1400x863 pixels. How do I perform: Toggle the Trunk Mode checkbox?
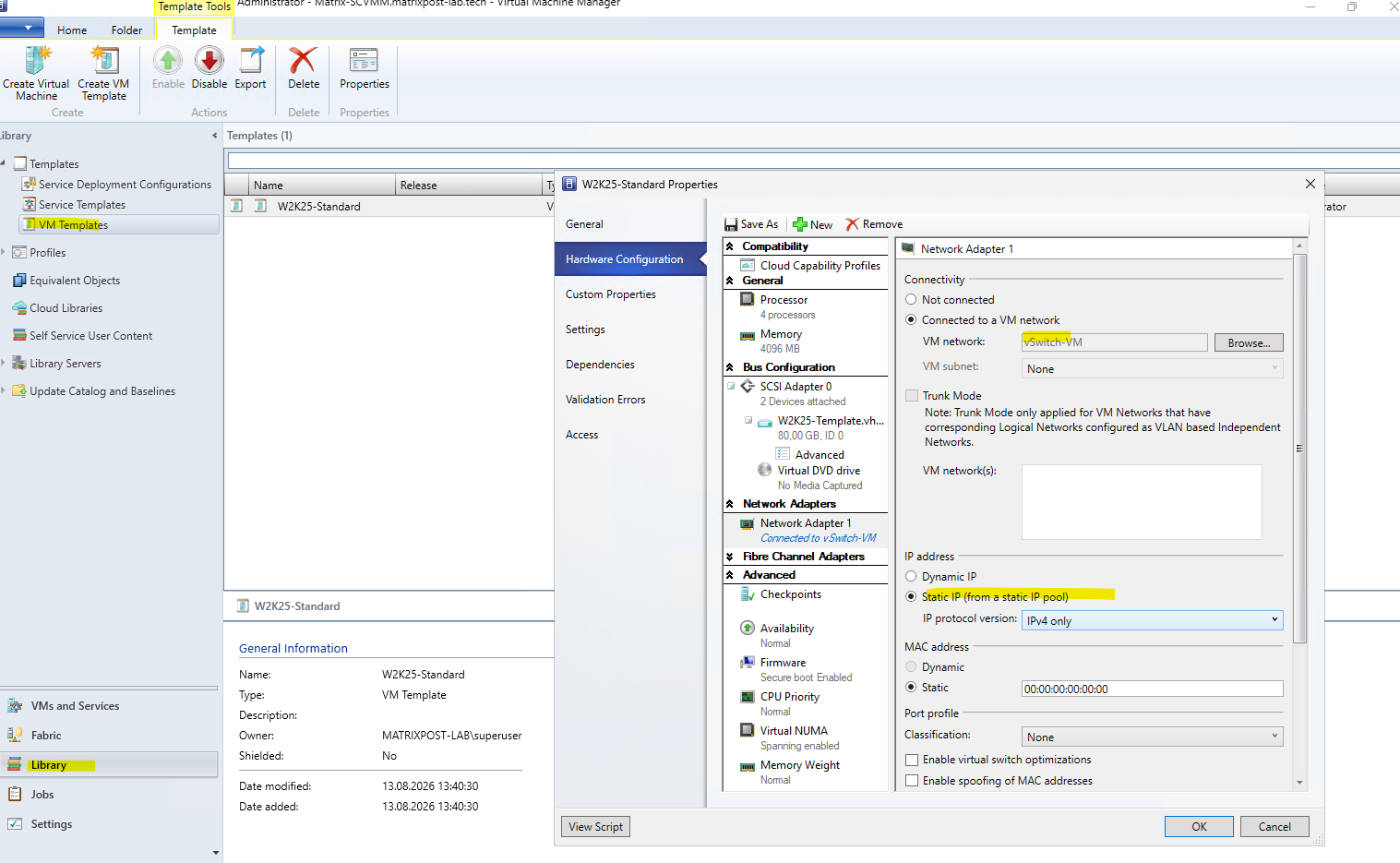coord(912,396)
